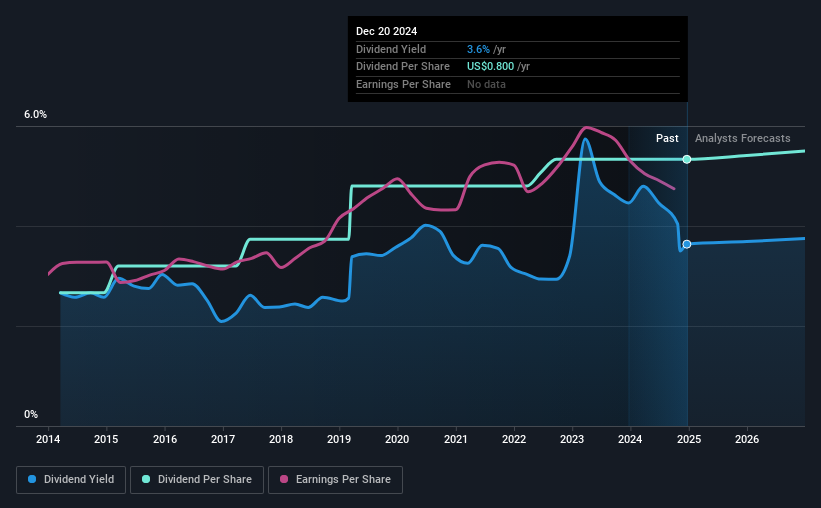Toggle the Dividend Per Share legend button
The image size is (821, 508).
[x=197, y=480]
